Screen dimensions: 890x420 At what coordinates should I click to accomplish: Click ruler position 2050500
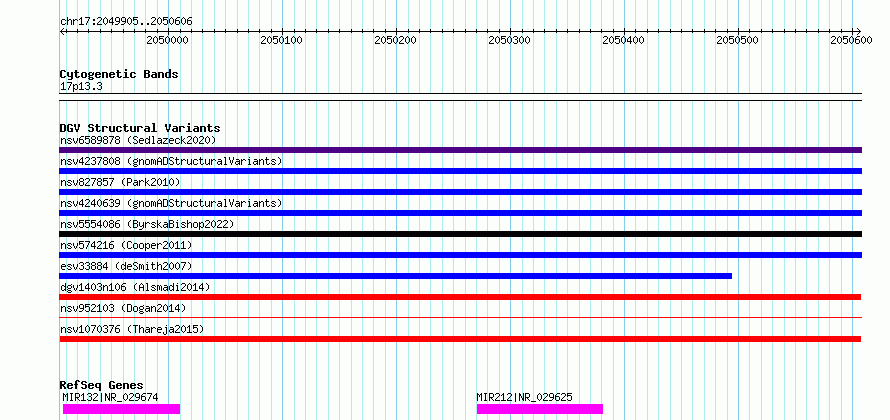pyautogui.click(x=737, y=40)
